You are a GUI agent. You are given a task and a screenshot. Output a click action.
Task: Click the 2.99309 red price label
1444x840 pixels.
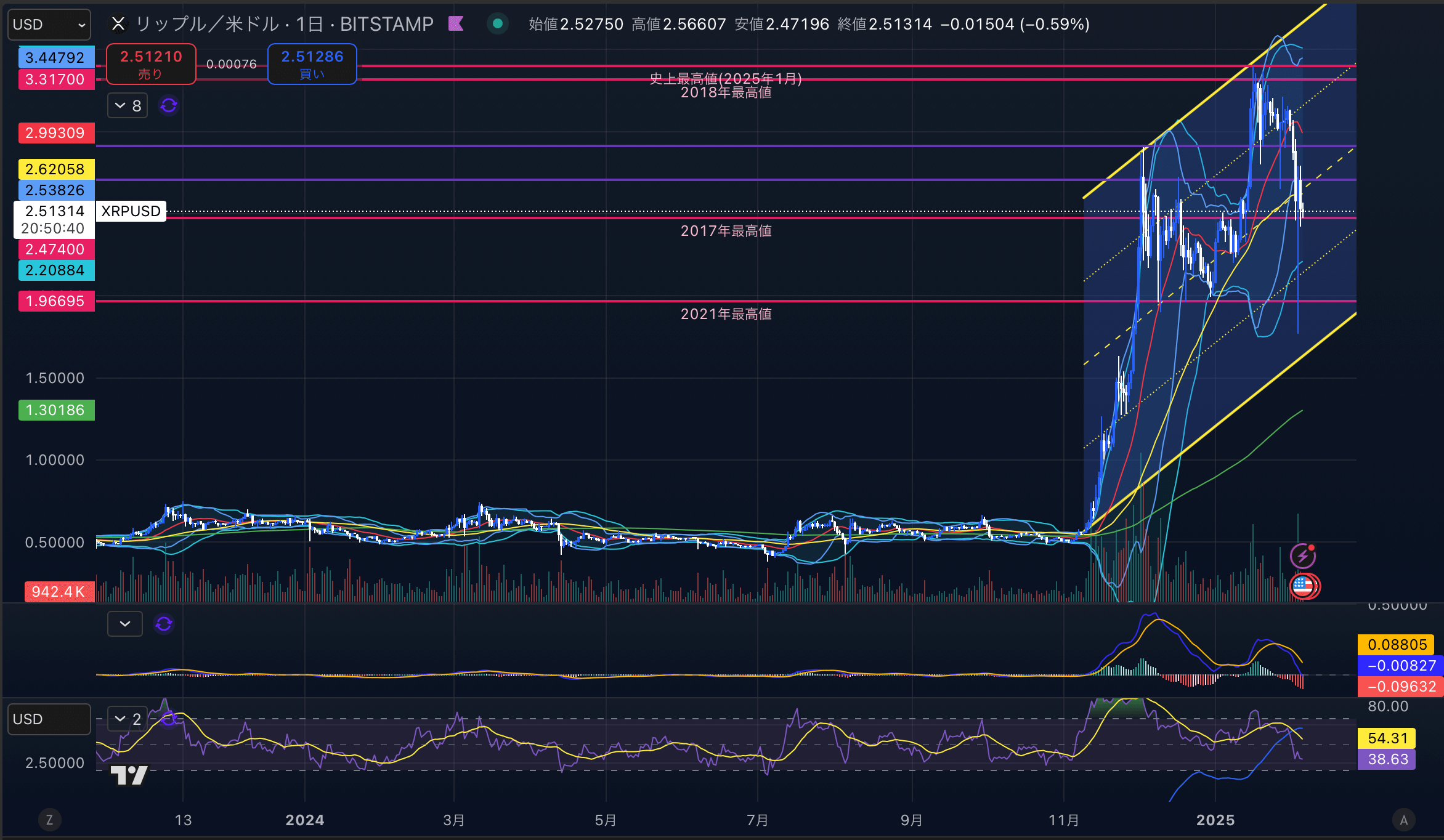56,133
